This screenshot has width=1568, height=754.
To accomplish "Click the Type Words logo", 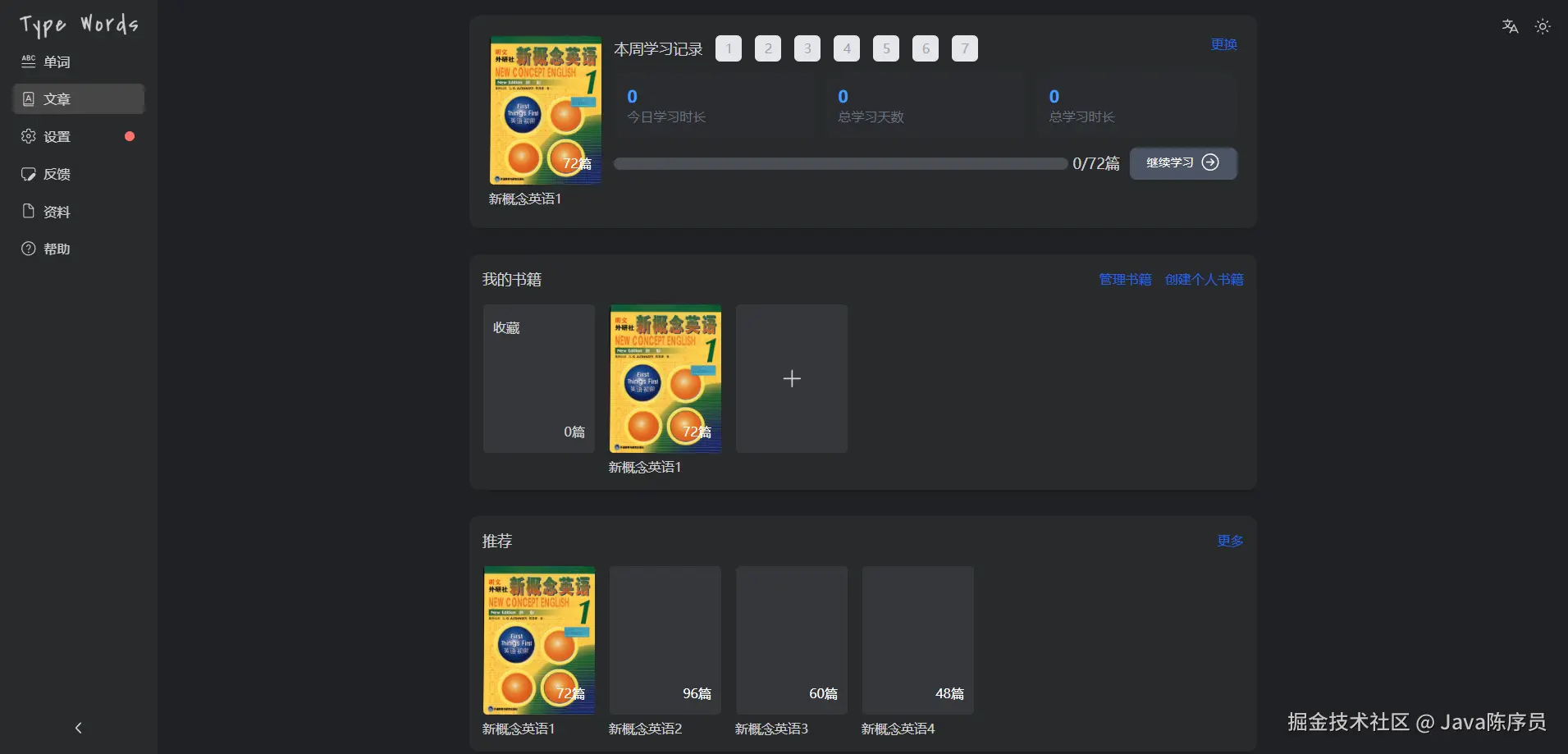I will pyautogui.click(x=79, y=25).
